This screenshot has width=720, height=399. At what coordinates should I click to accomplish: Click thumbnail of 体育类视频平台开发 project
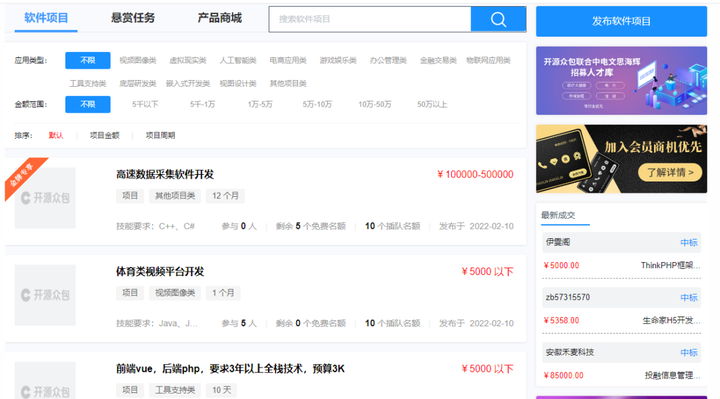pos(45,295)
